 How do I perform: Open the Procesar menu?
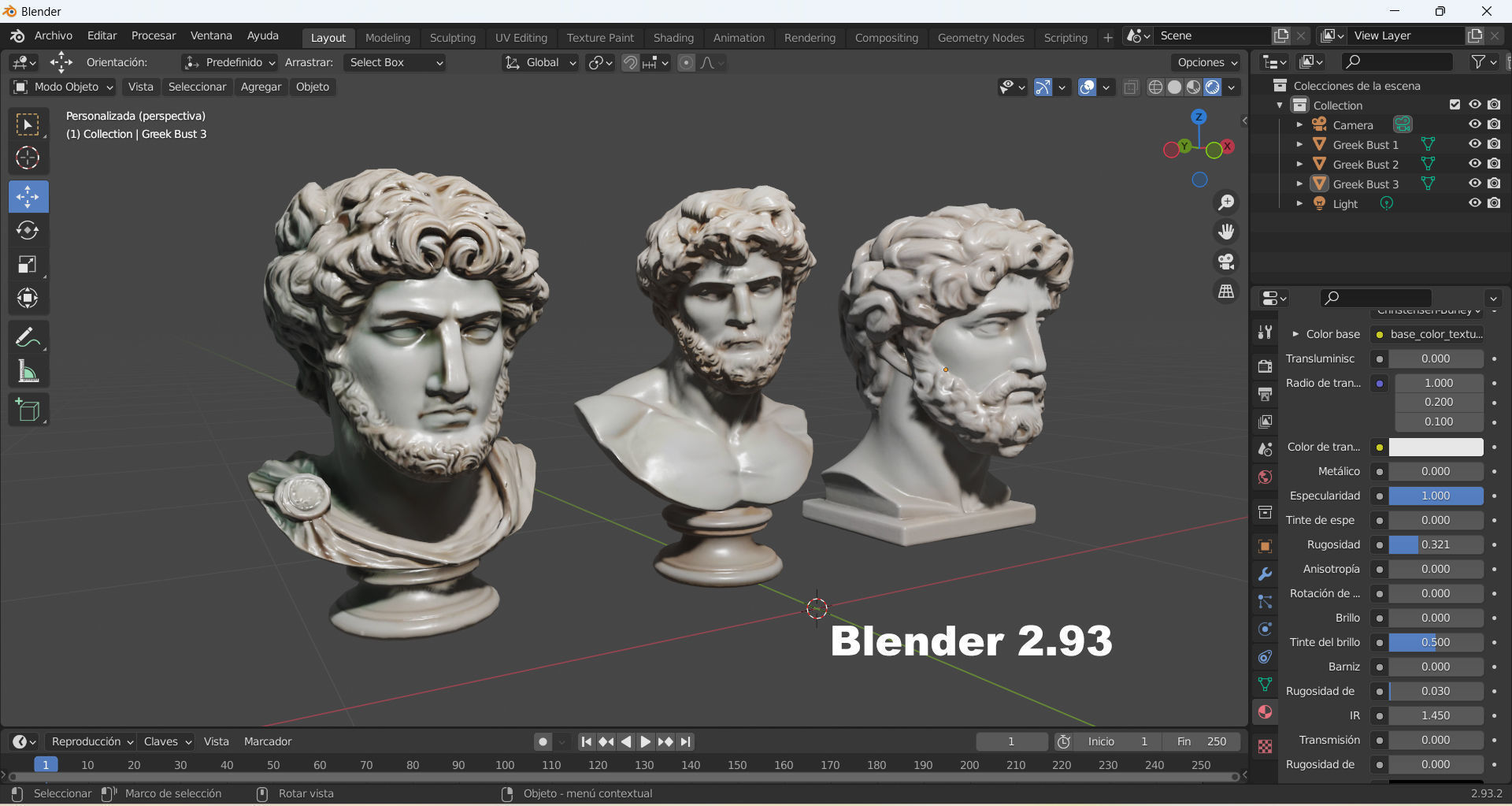(154, 35)
